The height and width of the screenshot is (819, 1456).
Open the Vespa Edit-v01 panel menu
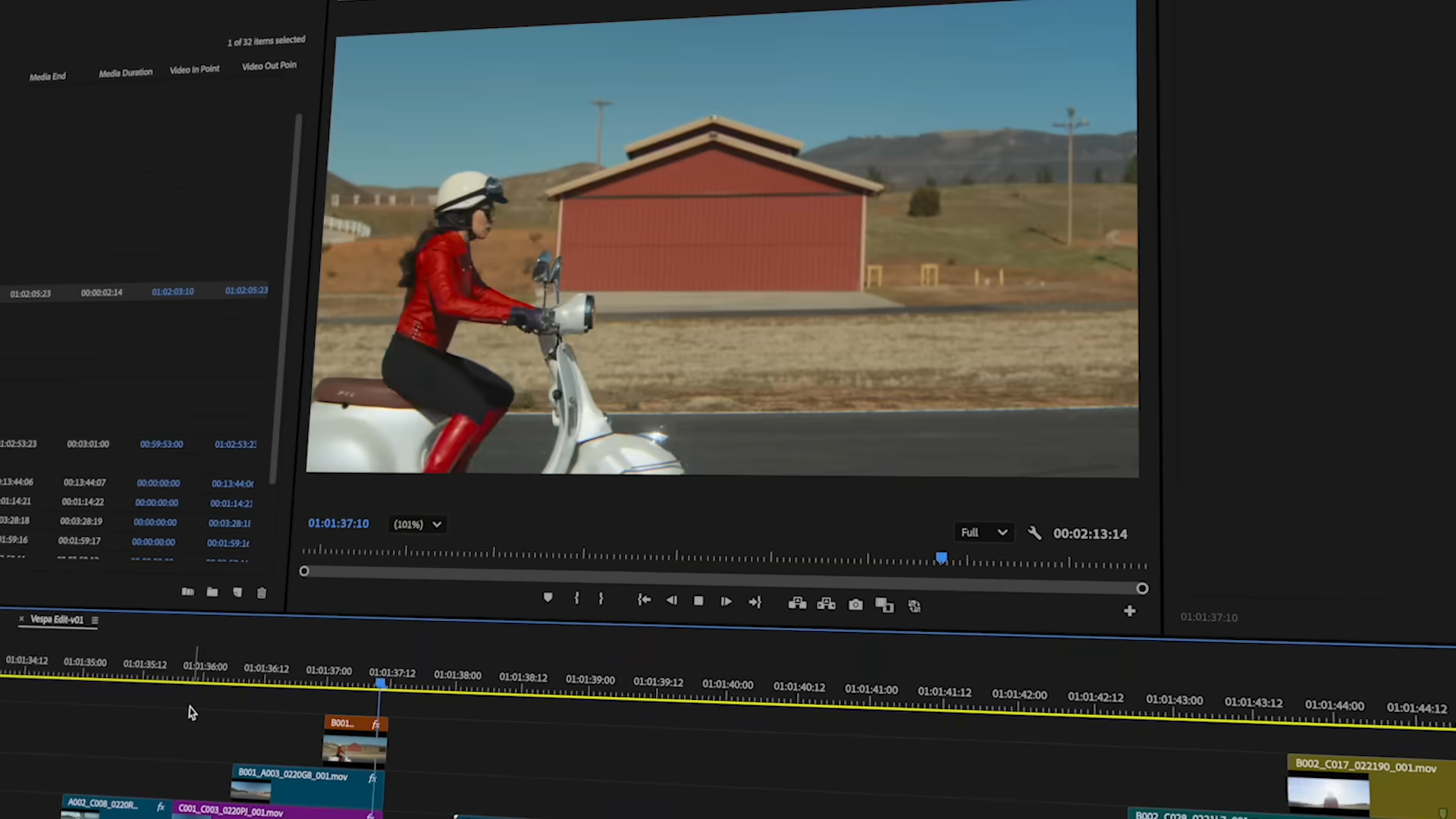pyautogui.click(x=95, y=620)
